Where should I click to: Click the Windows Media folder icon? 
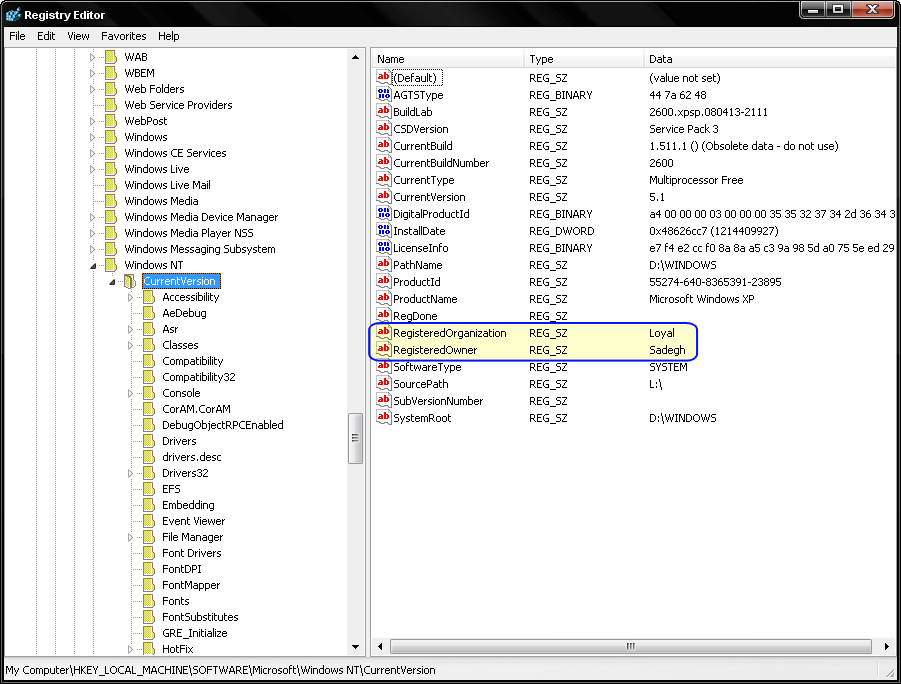click(x=111, y=201)
